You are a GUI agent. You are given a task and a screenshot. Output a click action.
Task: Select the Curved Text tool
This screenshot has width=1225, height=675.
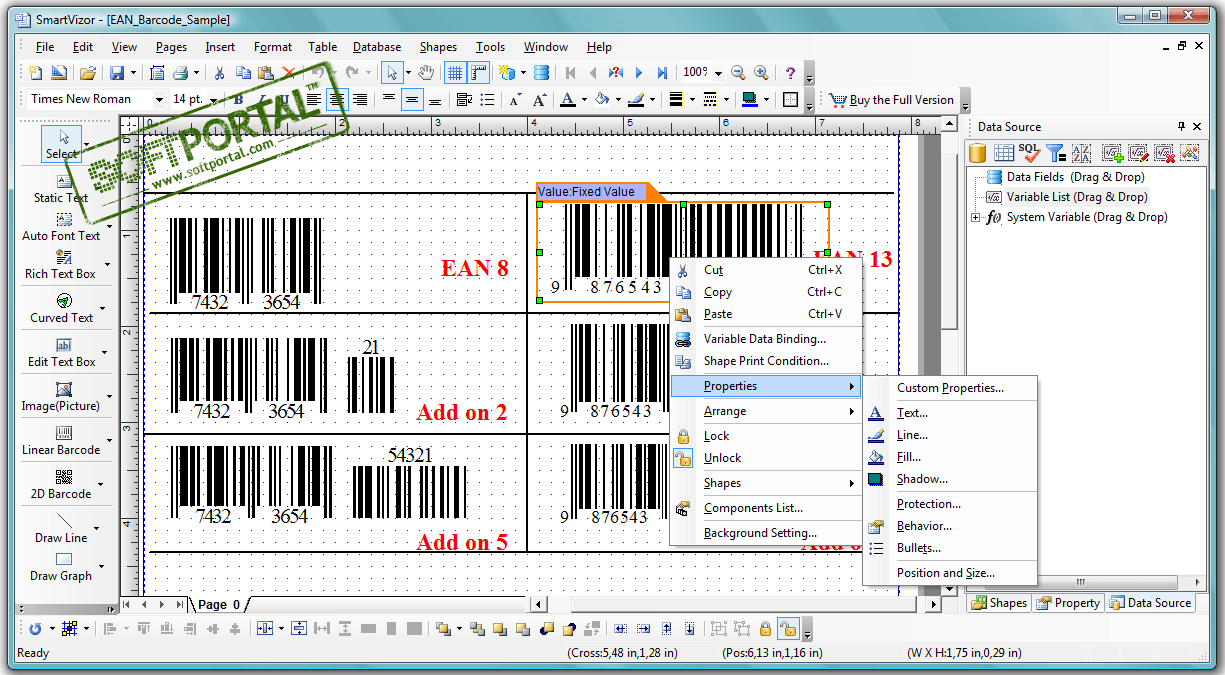[x=61, y=309]
